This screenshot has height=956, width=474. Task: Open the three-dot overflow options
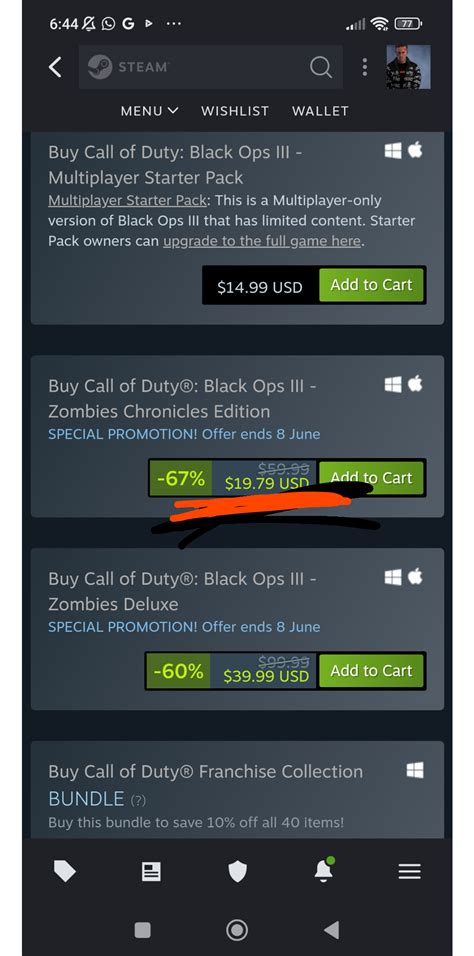pyautogui.click(x=364, y=67)
